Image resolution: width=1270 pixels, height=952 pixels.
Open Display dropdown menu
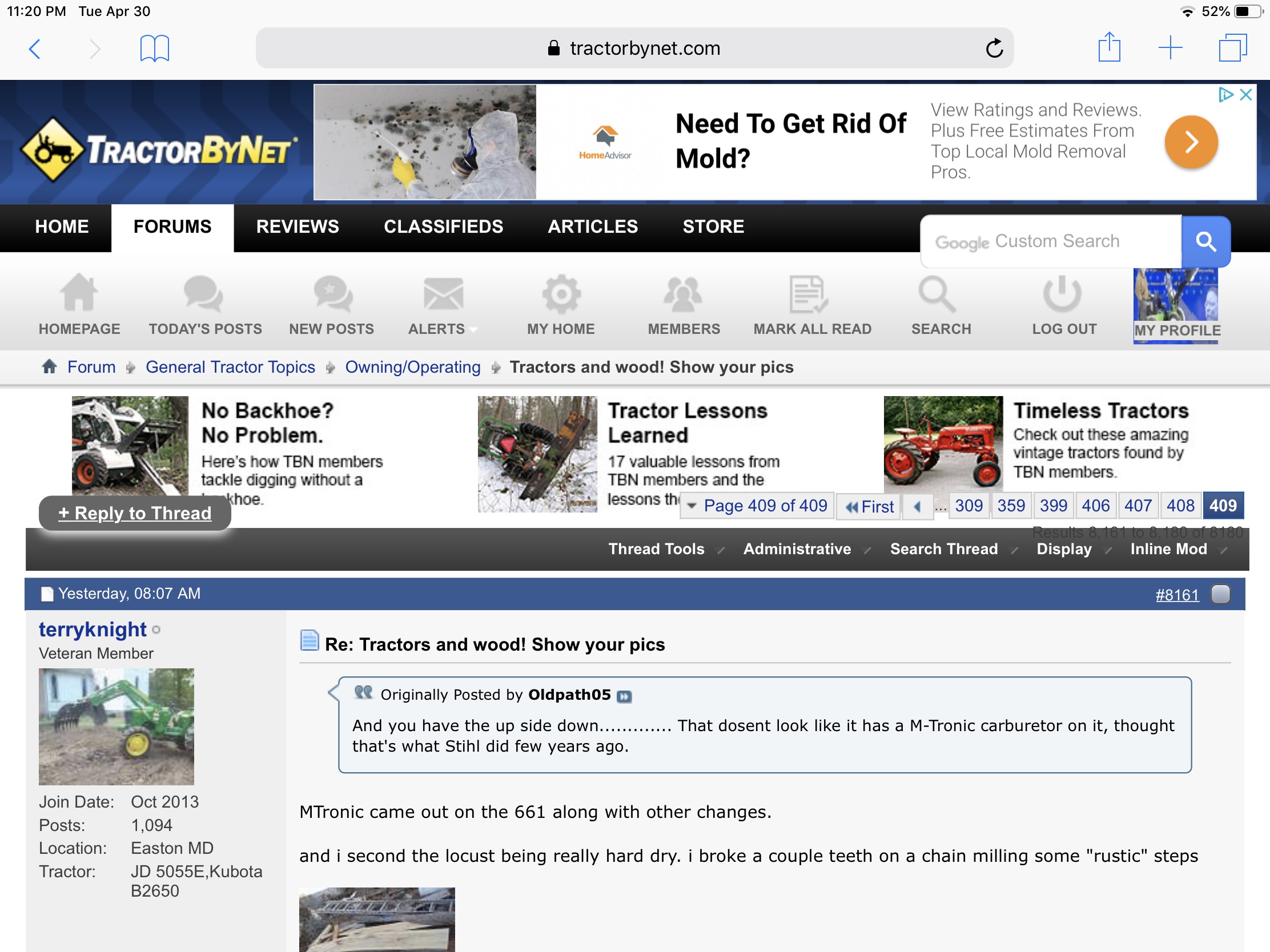pyautogui.click(x=1074, y=549)
